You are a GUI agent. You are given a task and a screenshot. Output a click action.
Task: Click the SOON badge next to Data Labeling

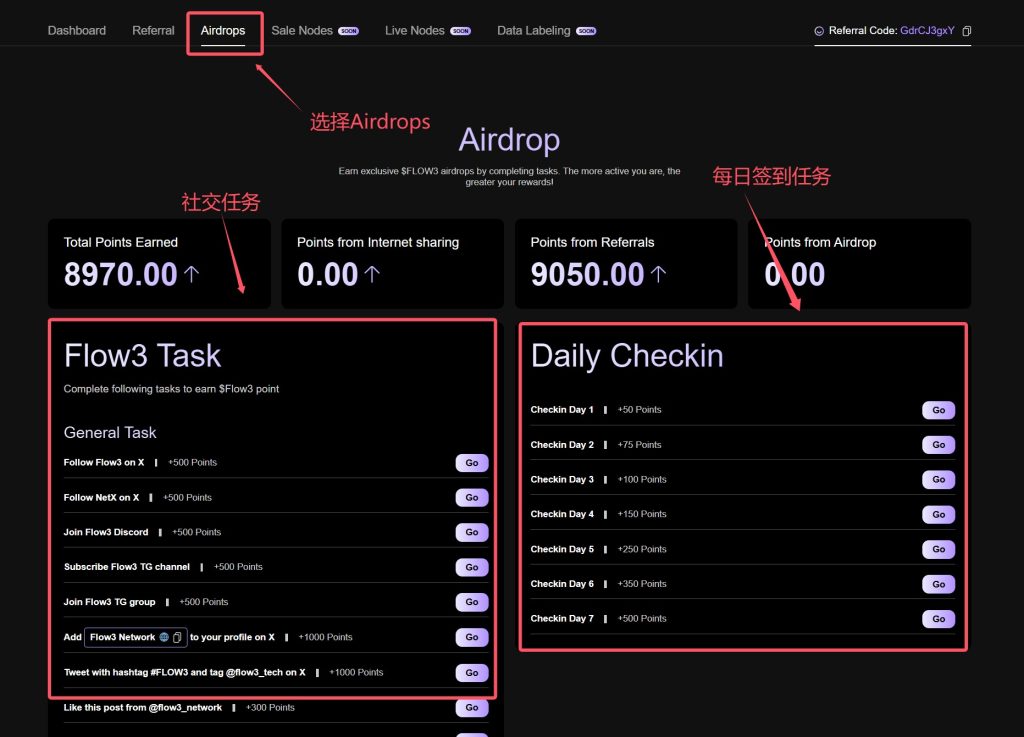[x=586, y=31]
